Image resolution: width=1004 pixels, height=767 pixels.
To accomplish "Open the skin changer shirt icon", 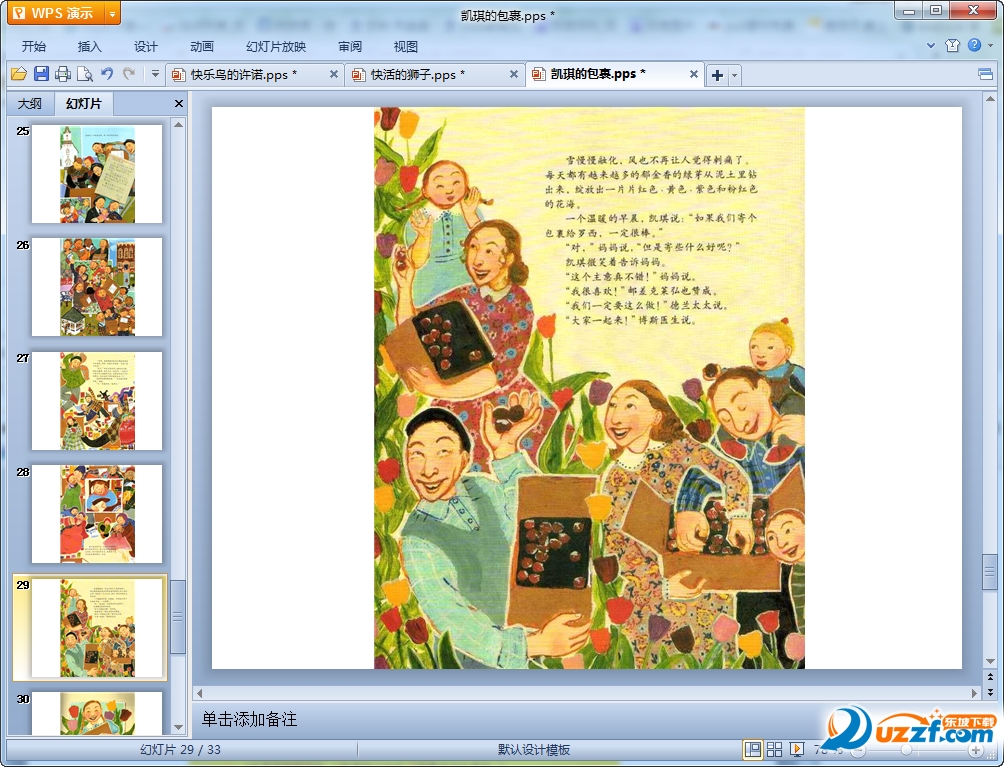I will click(x=952, y=45).
